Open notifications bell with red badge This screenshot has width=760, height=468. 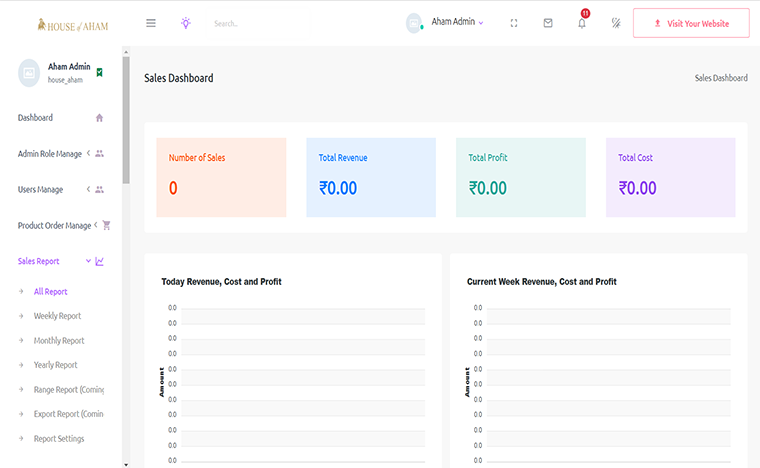click(582, 22)
